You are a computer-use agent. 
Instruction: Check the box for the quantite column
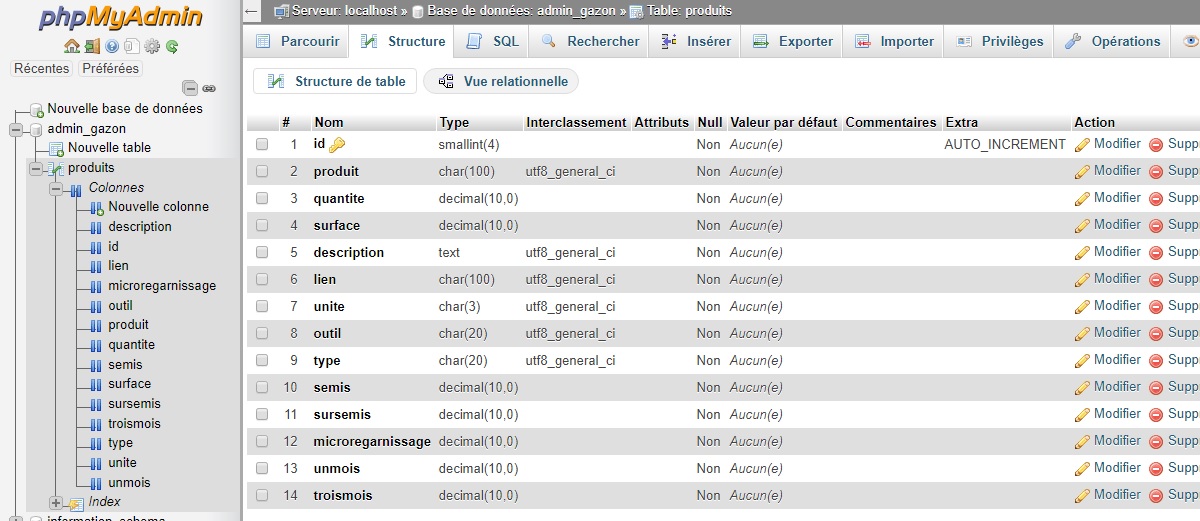262,198
